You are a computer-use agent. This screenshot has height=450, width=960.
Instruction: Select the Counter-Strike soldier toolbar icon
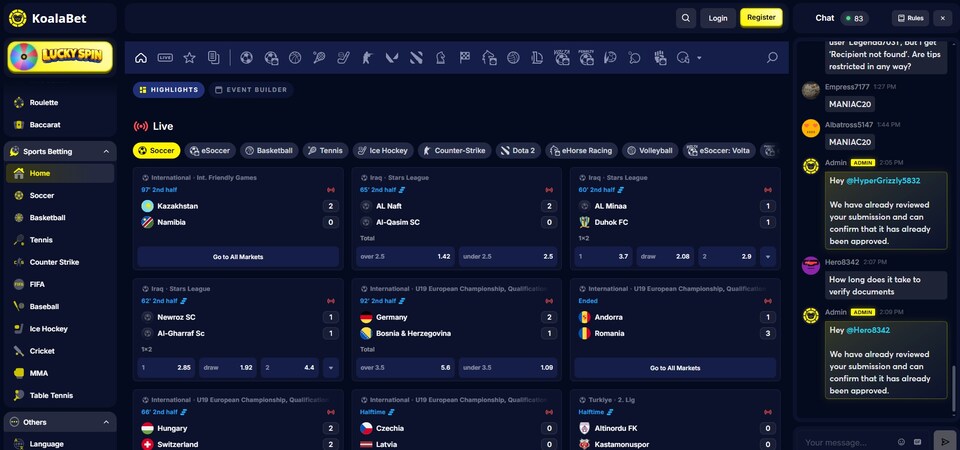(367, 58)
